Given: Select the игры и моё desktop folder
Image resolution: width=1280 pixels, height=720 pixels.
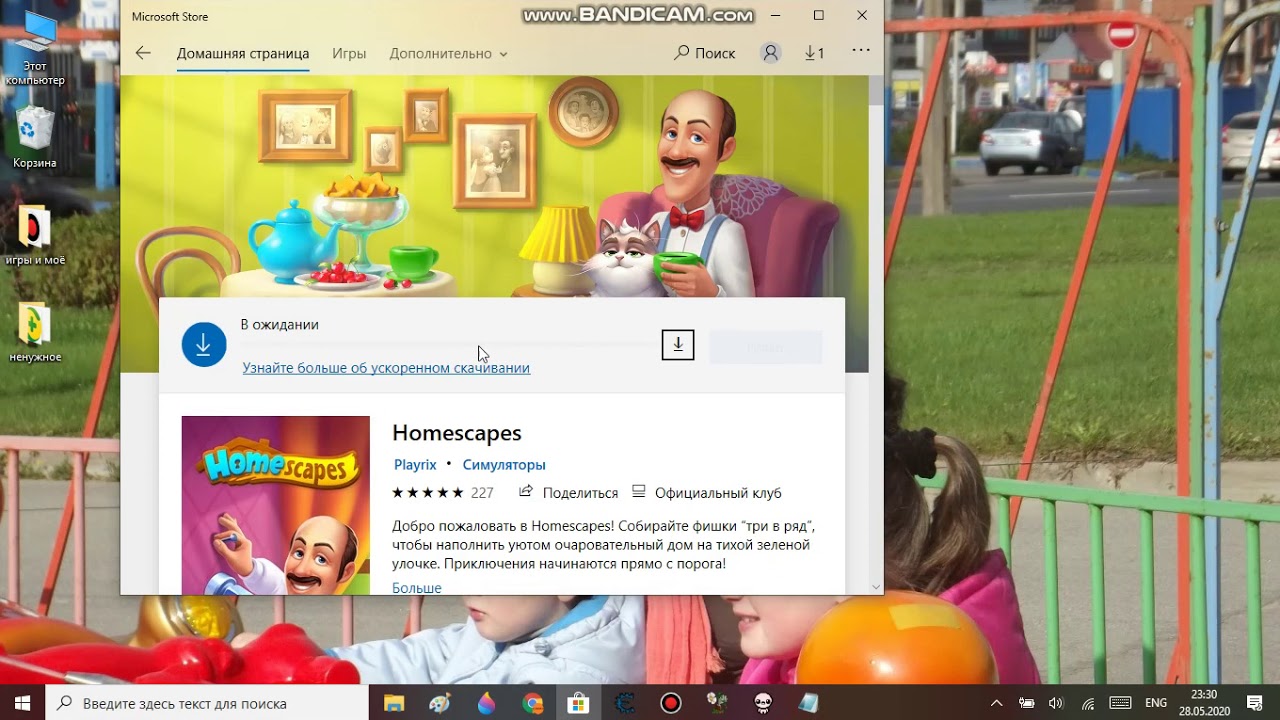Looking at the screenshot, I should [x=35, y=236].
